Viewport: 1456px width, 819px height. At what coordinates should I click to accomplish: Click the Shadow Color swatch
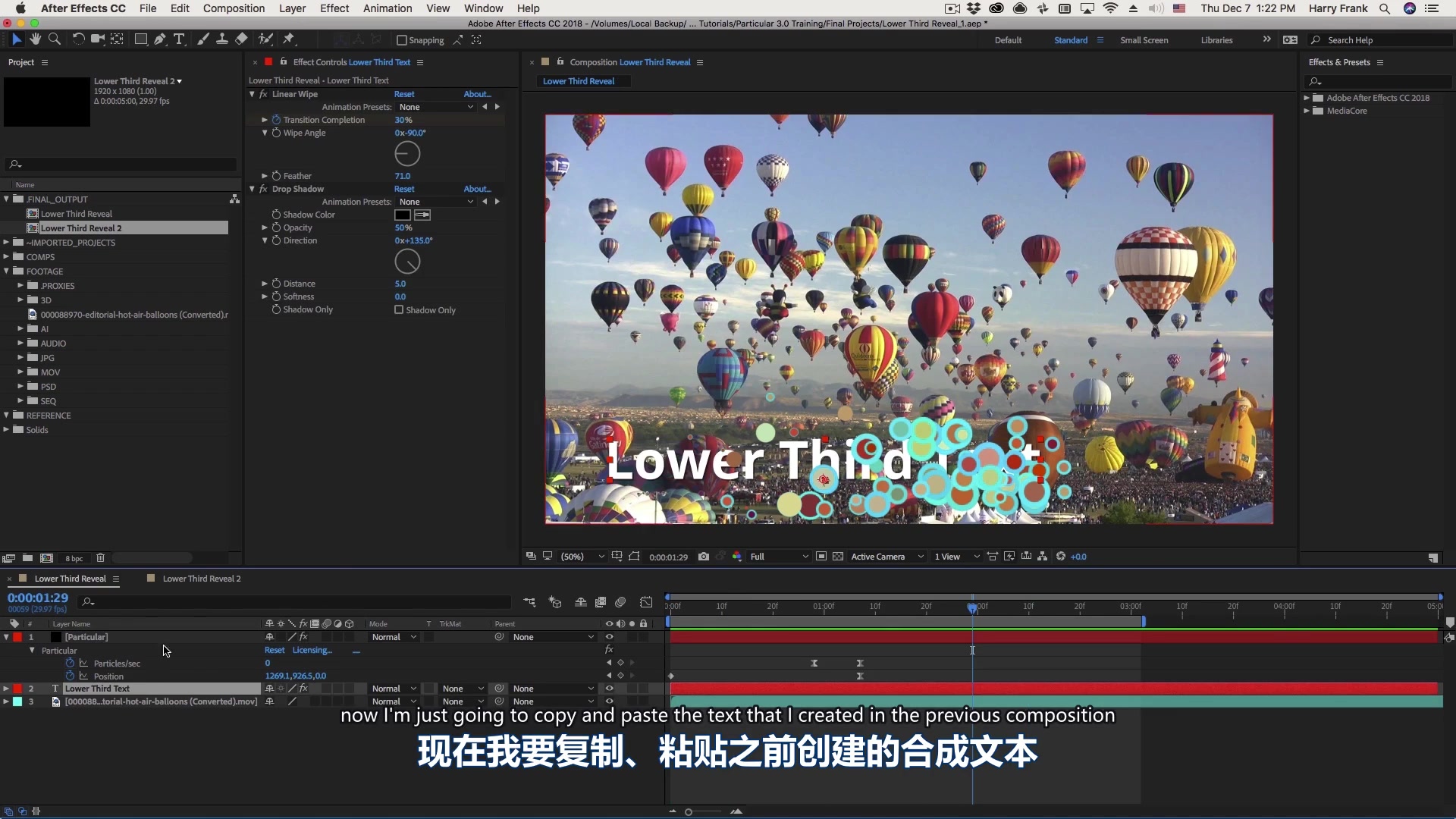(402, 215)
